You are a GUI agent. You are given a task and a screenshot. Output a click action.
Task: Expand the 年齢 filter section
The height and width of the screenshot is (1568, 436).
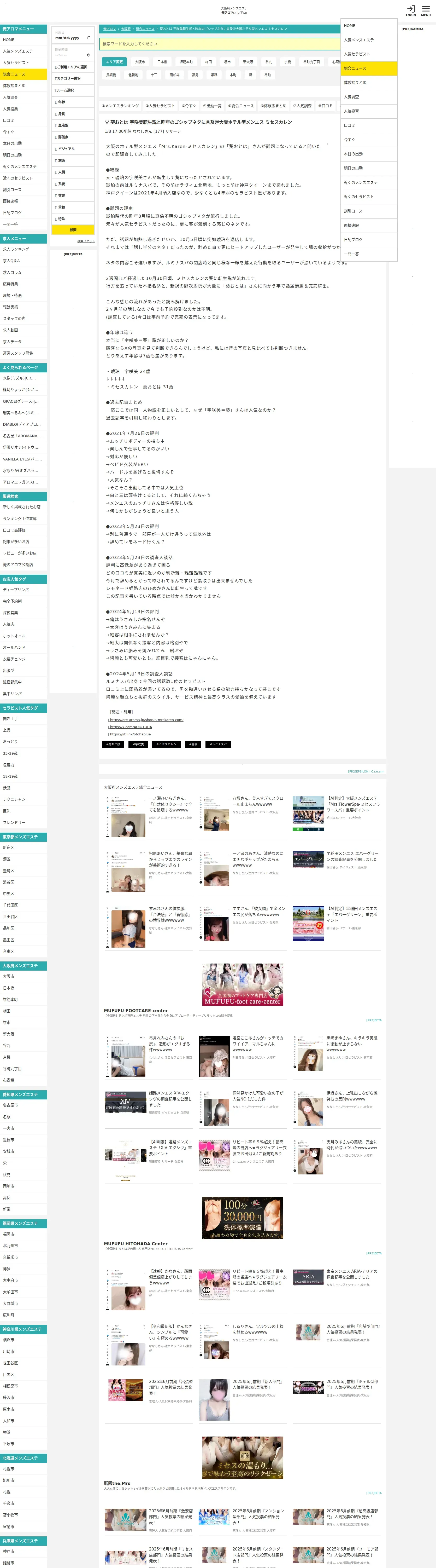tap(73, 102)
